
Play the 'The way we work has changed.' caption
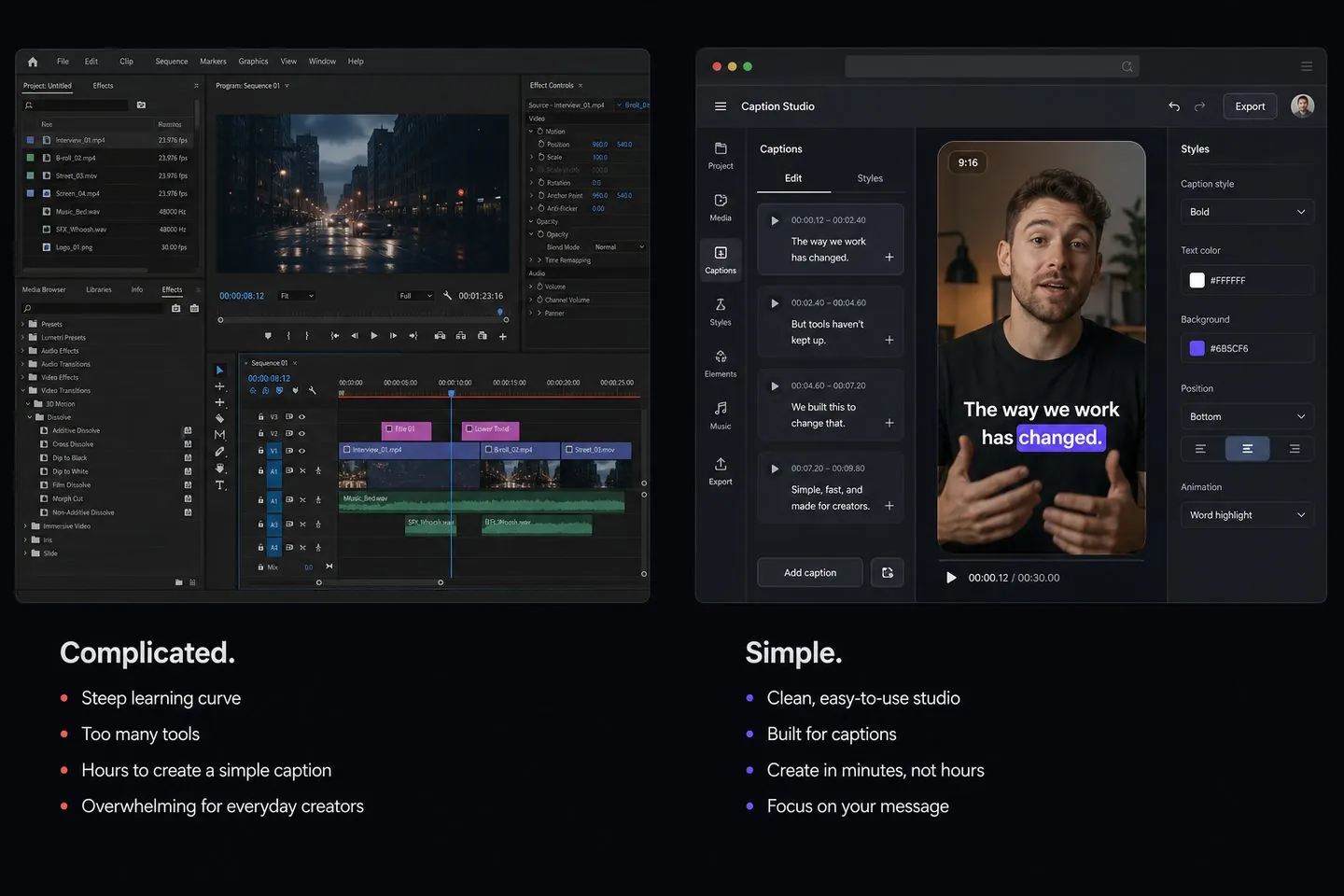pos(774,220)
